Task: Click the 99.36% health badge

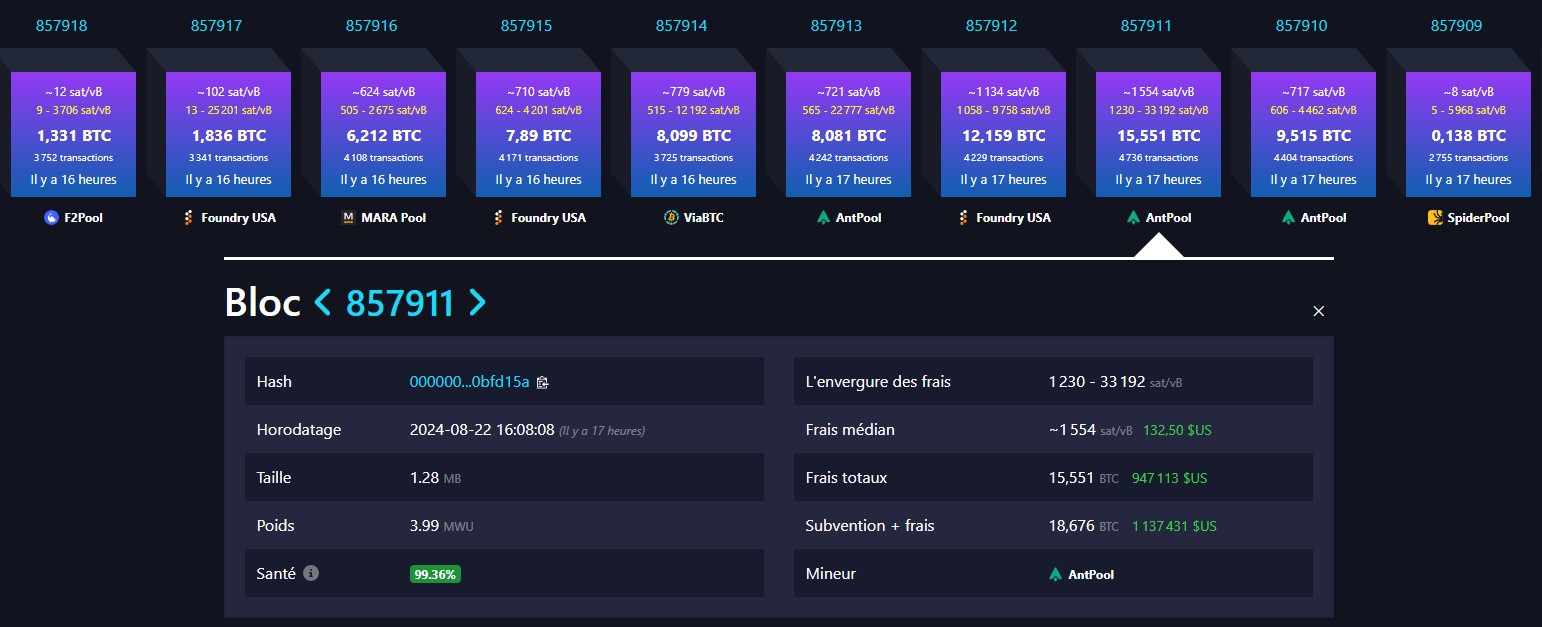Action: [435, 574]
